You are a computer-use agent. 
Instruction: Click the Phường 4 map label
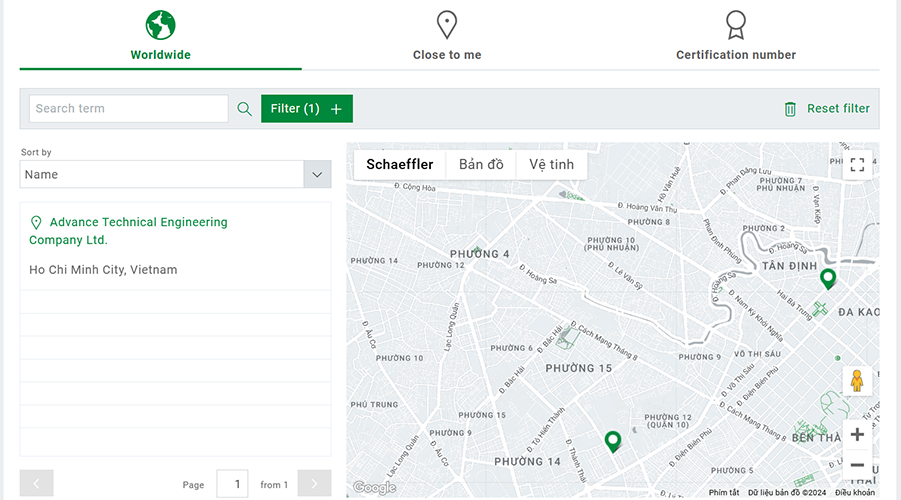(479, 254)
